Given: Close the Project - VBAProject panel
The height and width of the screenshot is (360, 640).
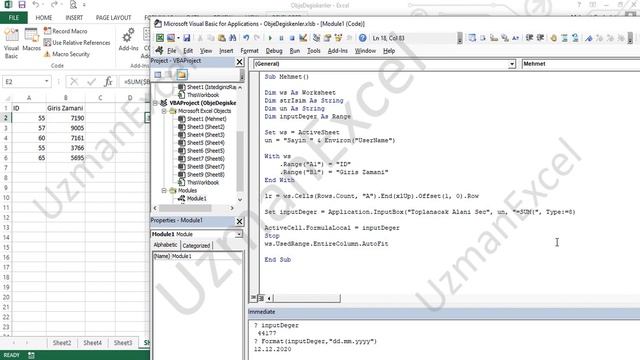Looking at the screenshot, I should coord(240,62).
